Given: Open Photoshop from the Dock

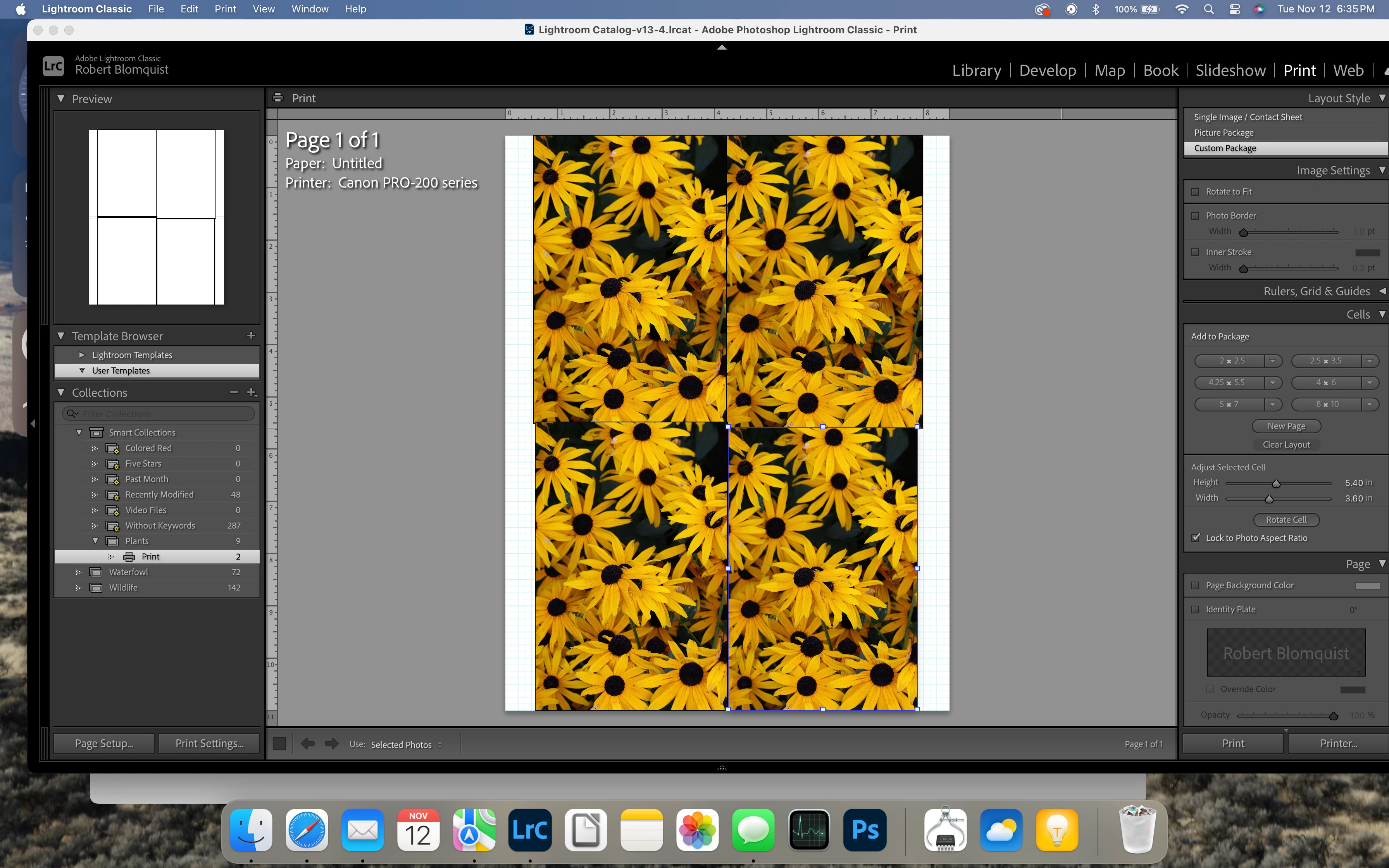Looking at the screenshot, I should click(864, 830).
